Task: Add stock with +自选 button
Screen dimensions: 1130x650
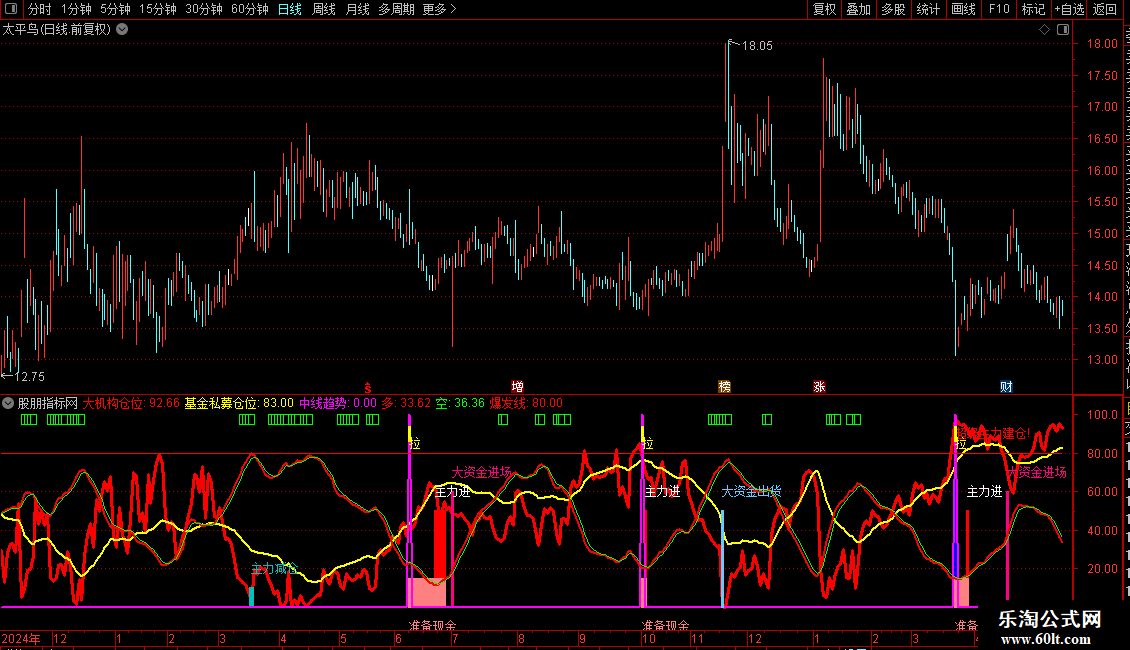Action: [1069, 9]
